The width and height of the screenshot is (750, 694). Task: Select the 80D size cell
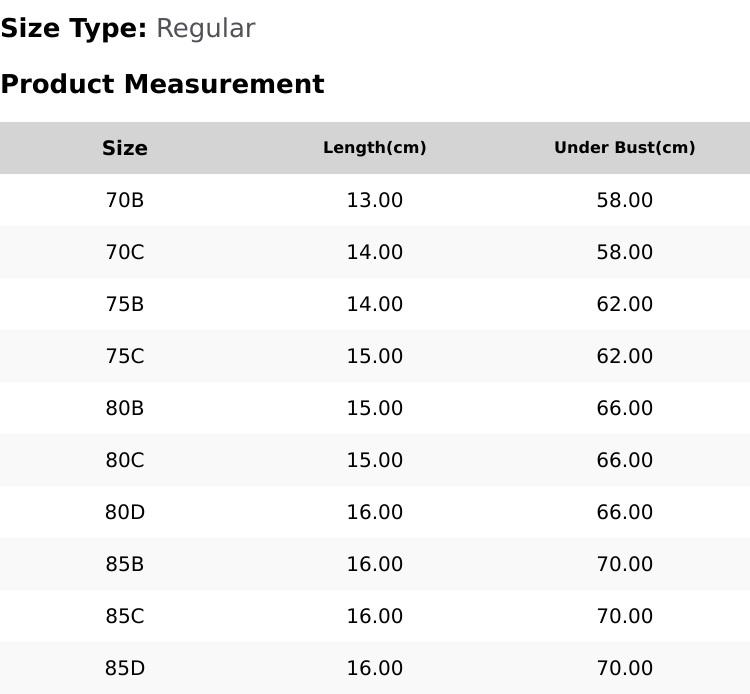[x=125, y=512]
